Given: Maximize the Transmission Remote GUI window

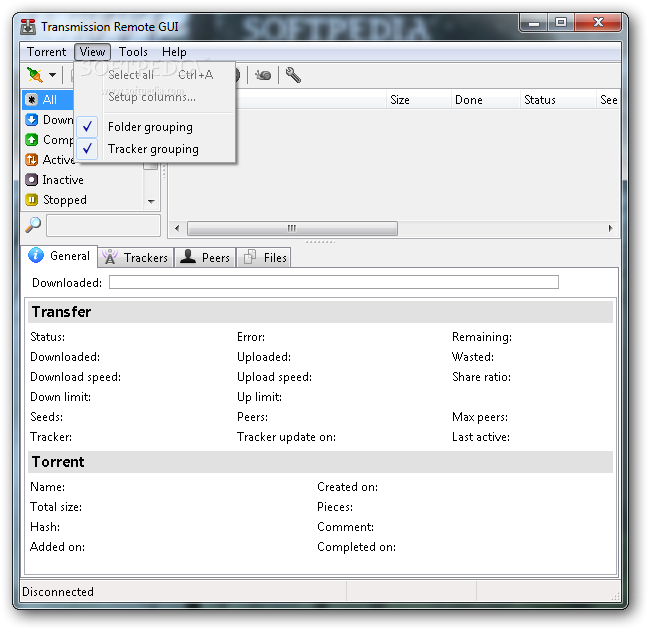Looking at the screenshot, I should pos(561,23).
